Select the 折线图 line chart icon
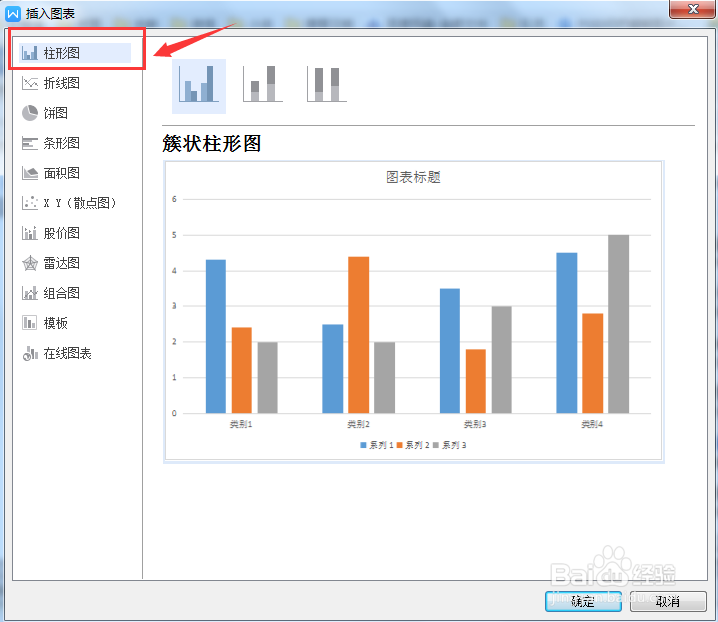This screenshot has height=622, width=718. coord(30,83)
